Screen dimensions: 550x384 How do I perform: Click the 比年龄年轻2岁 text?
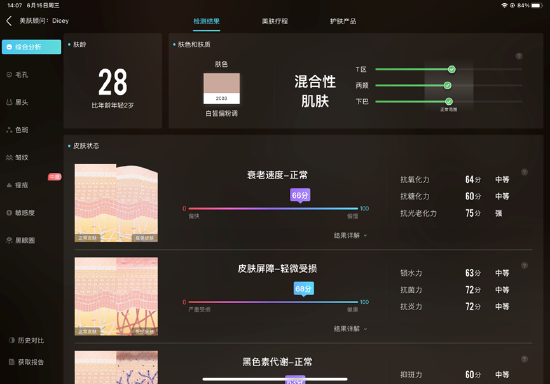pyautogui.click(x=113, y=105)
